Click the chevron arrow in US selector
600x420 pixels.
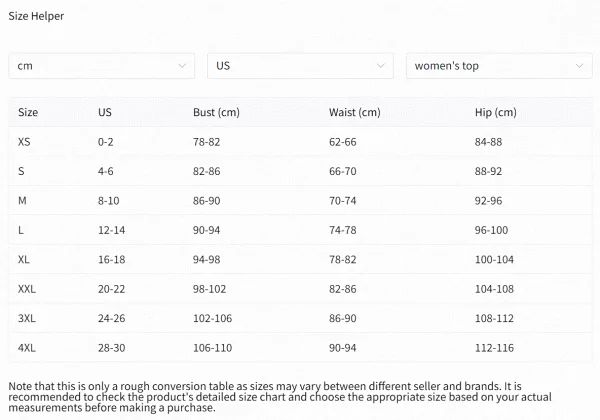381,66
